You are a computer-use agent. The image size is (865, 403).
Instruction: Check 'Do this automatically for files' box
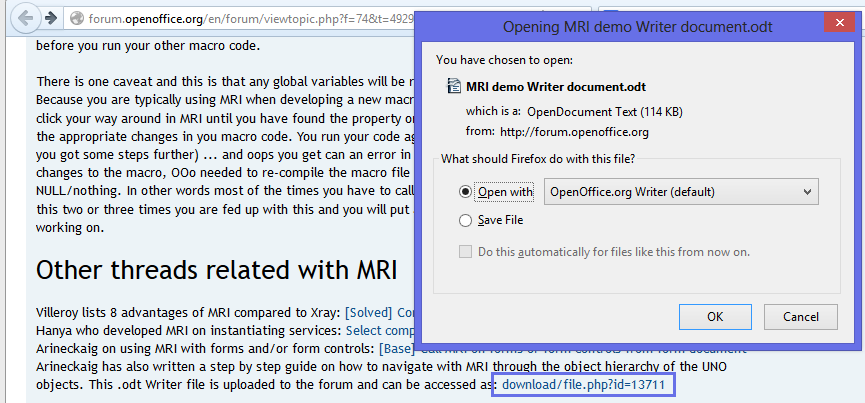[465, 252]
